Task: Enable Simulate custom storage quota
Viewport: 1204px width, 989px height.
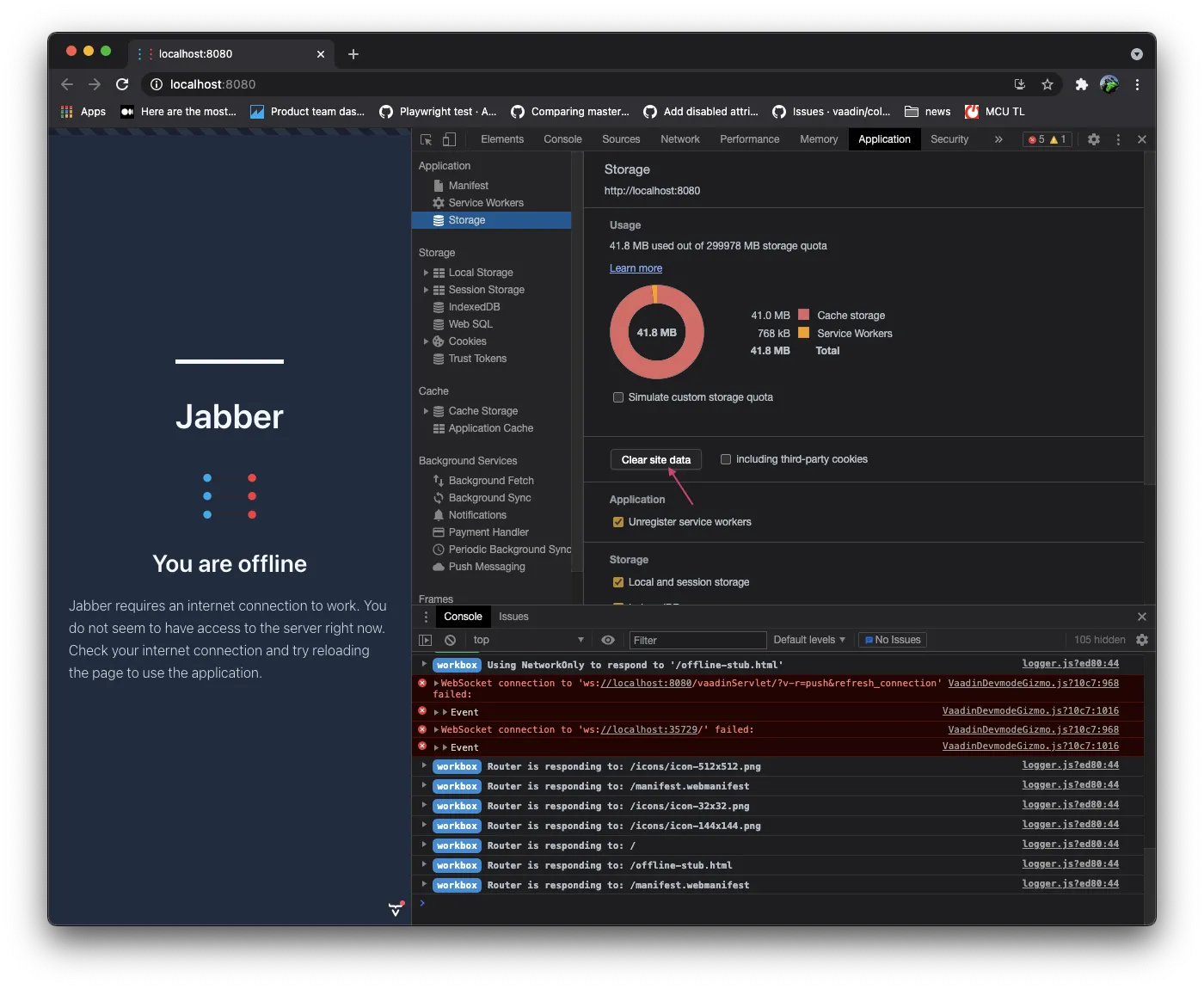Action: [x=618, y=397]
